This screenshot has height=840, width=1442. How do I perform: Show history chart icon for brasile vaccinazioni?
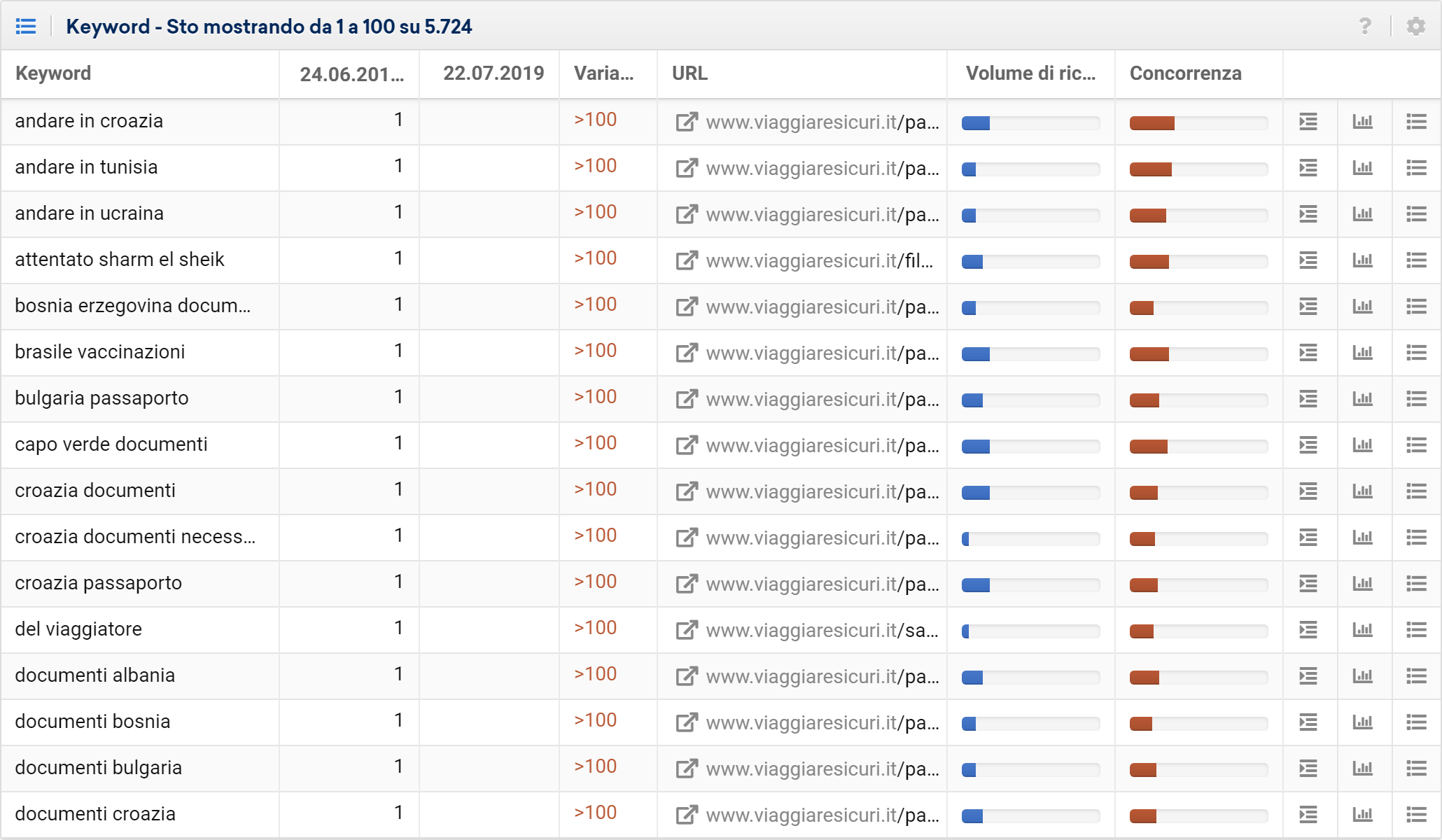click(x=1362, y=353)
